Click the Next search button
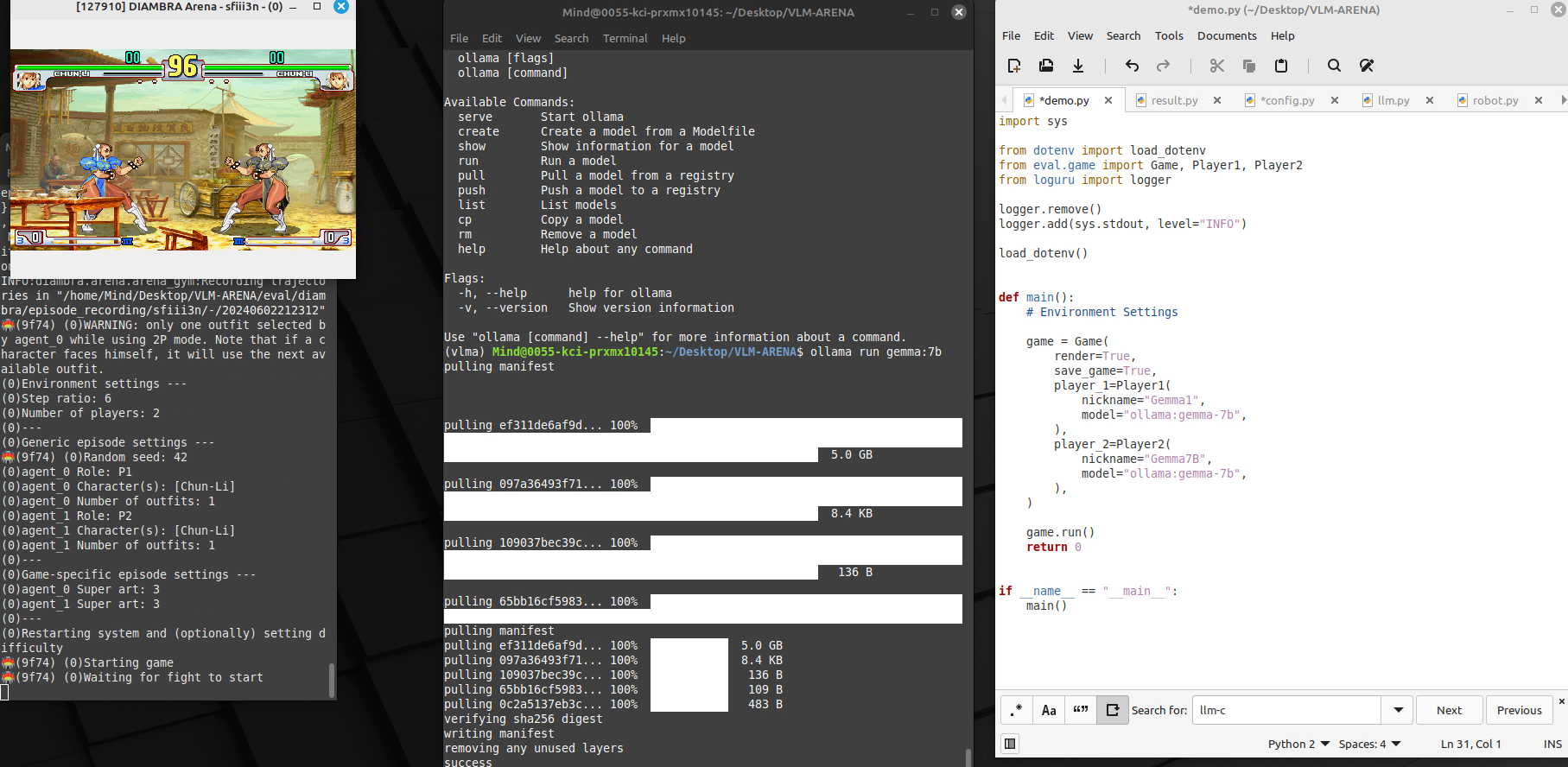The image size is (1568, 767). pyautogui.click(x=1449, y=710)
